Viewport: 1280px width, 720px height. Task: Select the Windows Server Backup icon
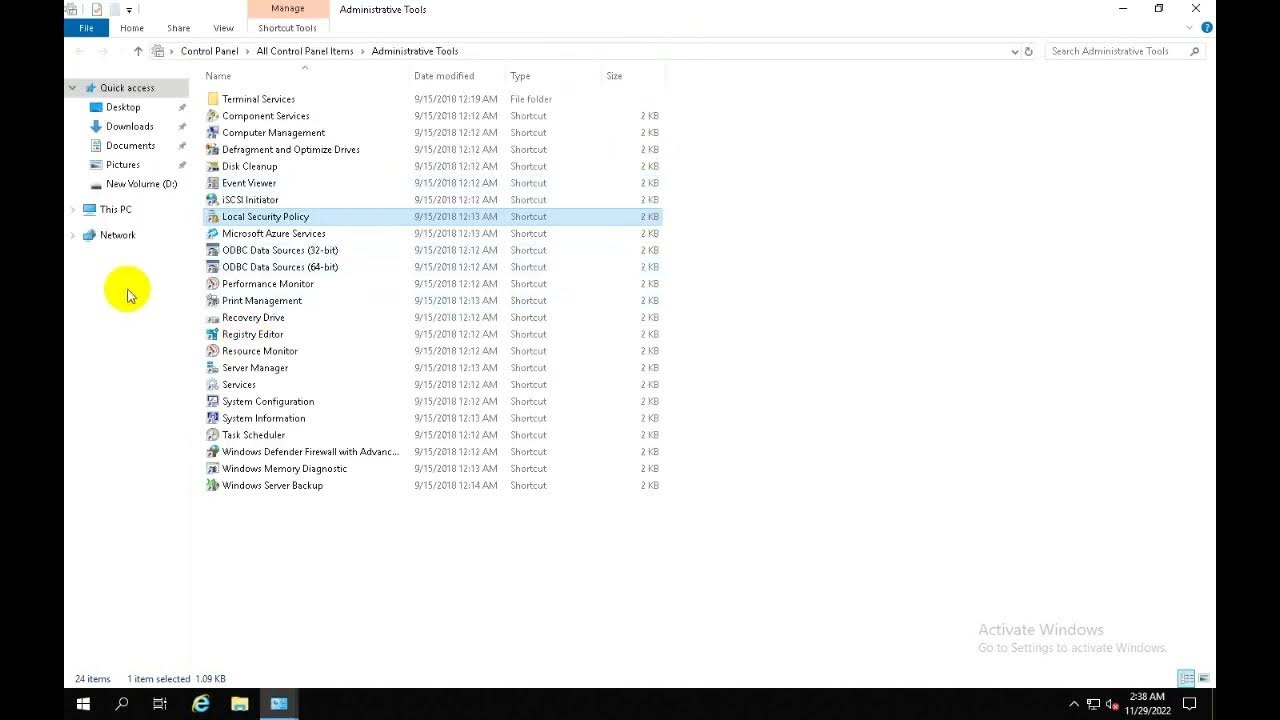tap(212, 486)
